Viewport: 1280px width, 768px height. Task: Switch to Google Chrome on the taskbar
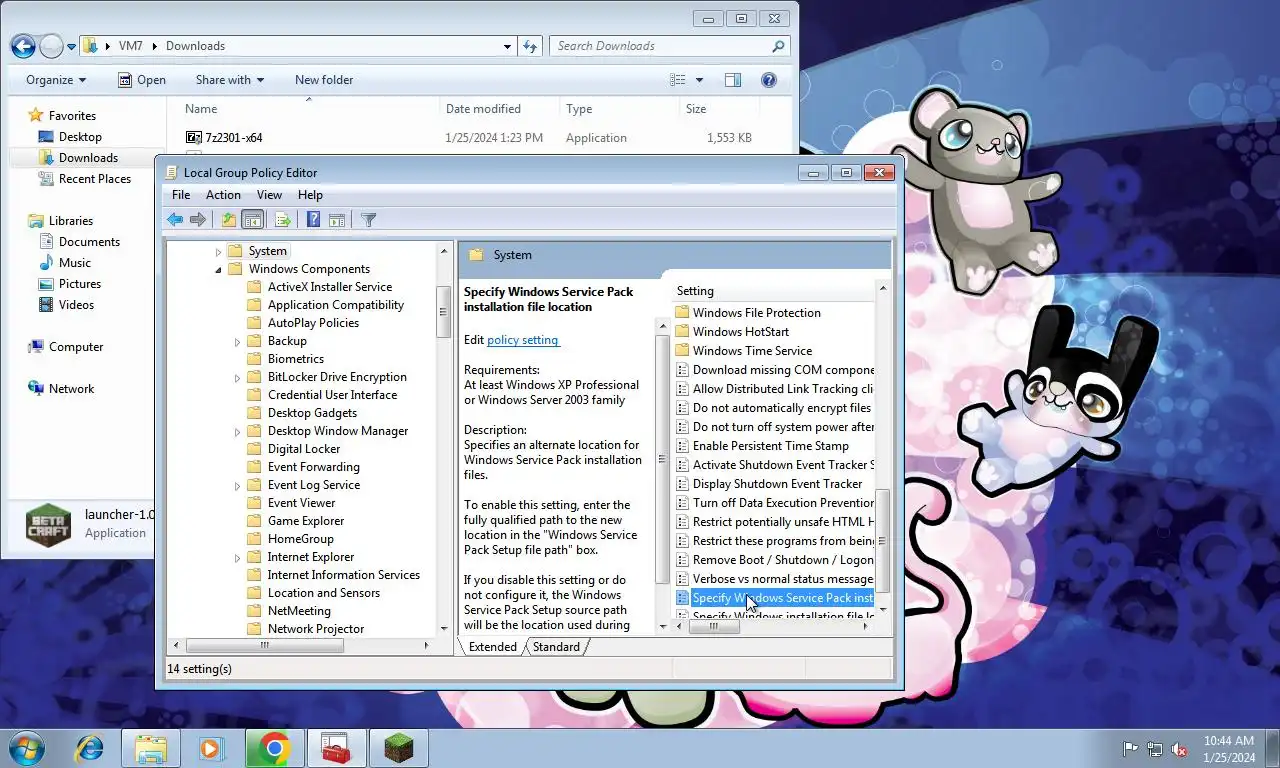click(x=274, y=748)
